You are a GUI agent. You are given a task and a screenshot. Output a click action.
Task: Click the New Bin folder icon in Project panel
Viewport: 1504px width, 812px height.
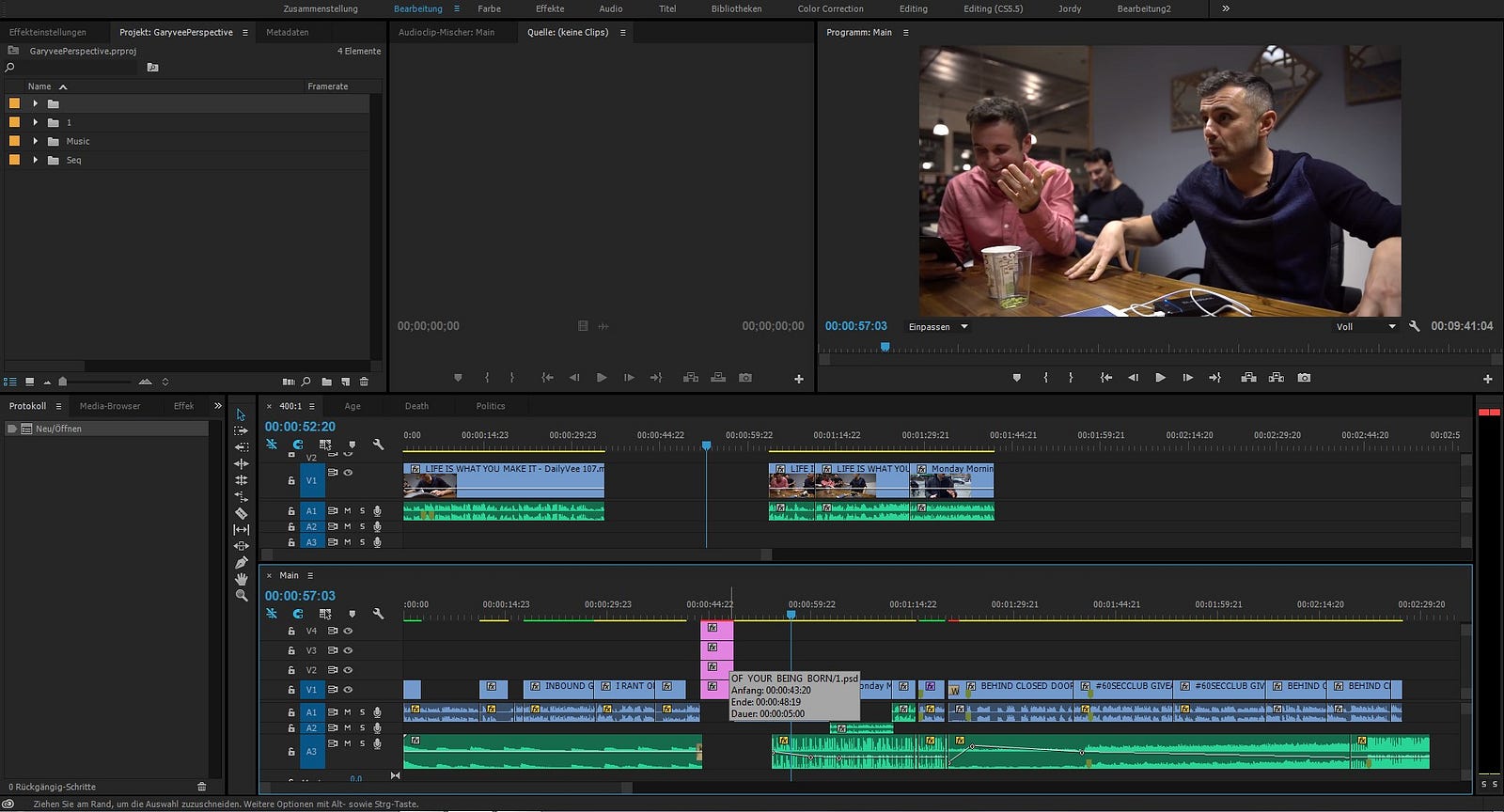(326, 382)
